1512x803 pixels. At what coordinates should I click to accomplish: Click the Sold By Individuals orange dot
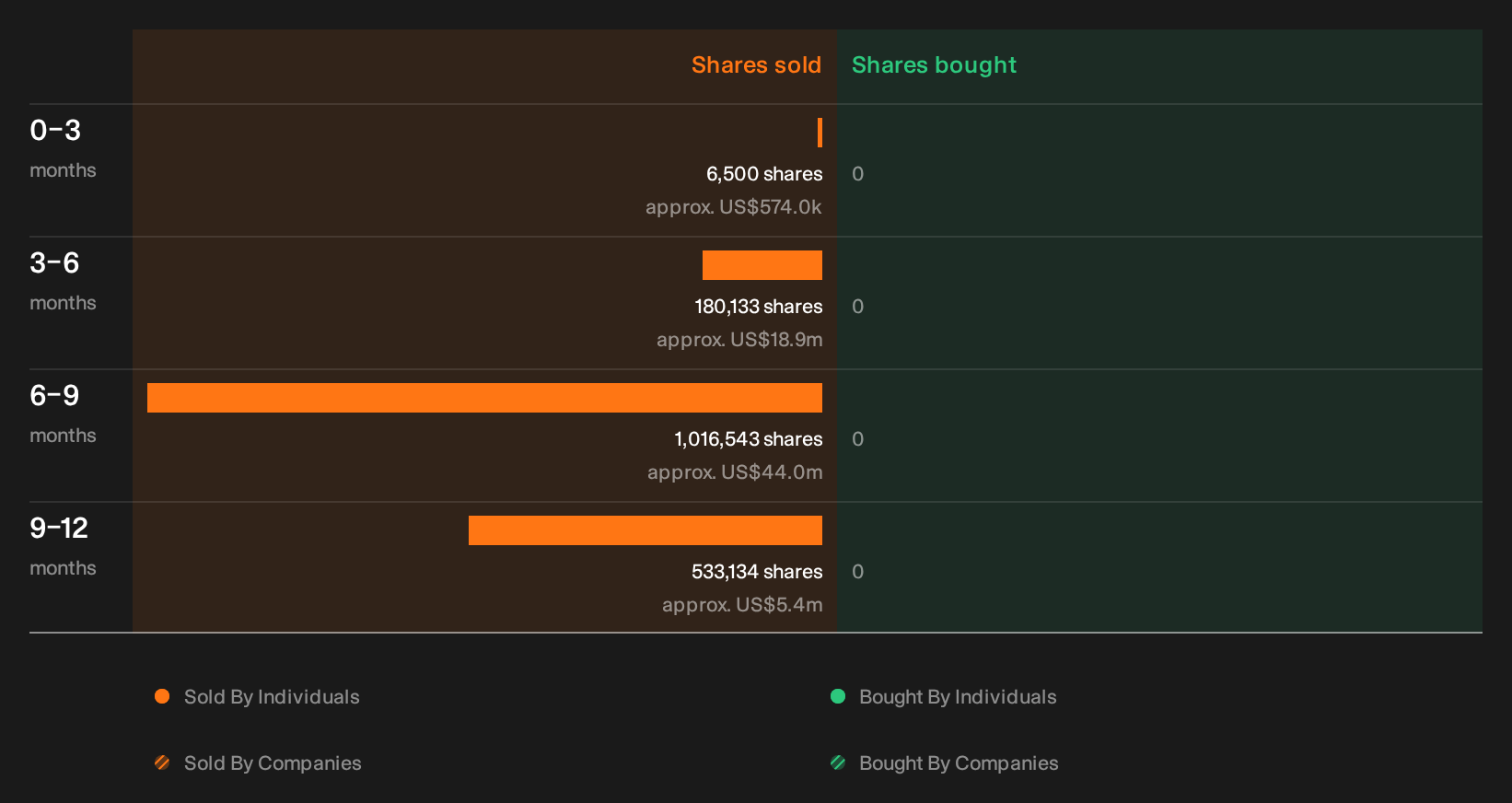(x=162, y=696)
